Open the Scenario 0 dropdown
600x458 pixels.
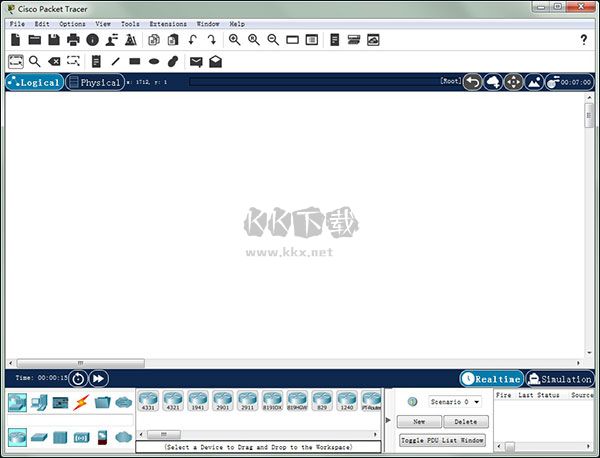(x=455, y=402)
